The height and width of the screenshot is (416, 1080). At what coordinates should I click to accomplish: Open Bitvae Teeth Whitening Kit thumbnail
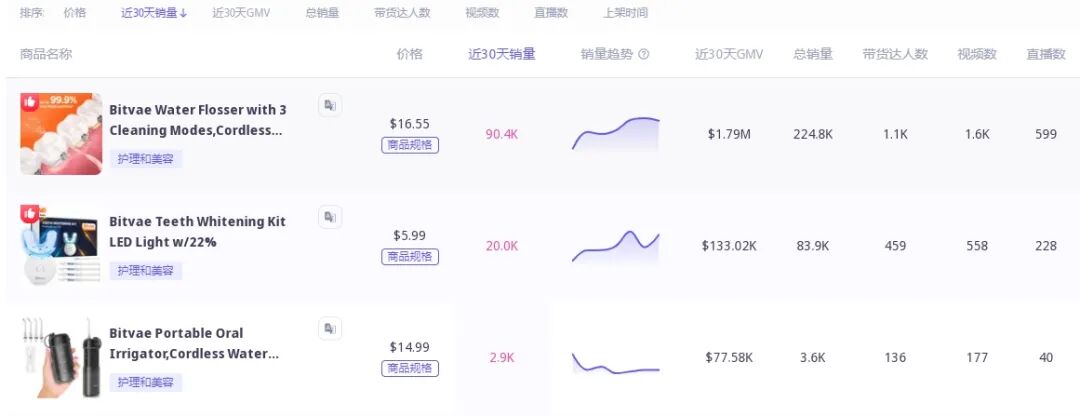click(61, 245)
